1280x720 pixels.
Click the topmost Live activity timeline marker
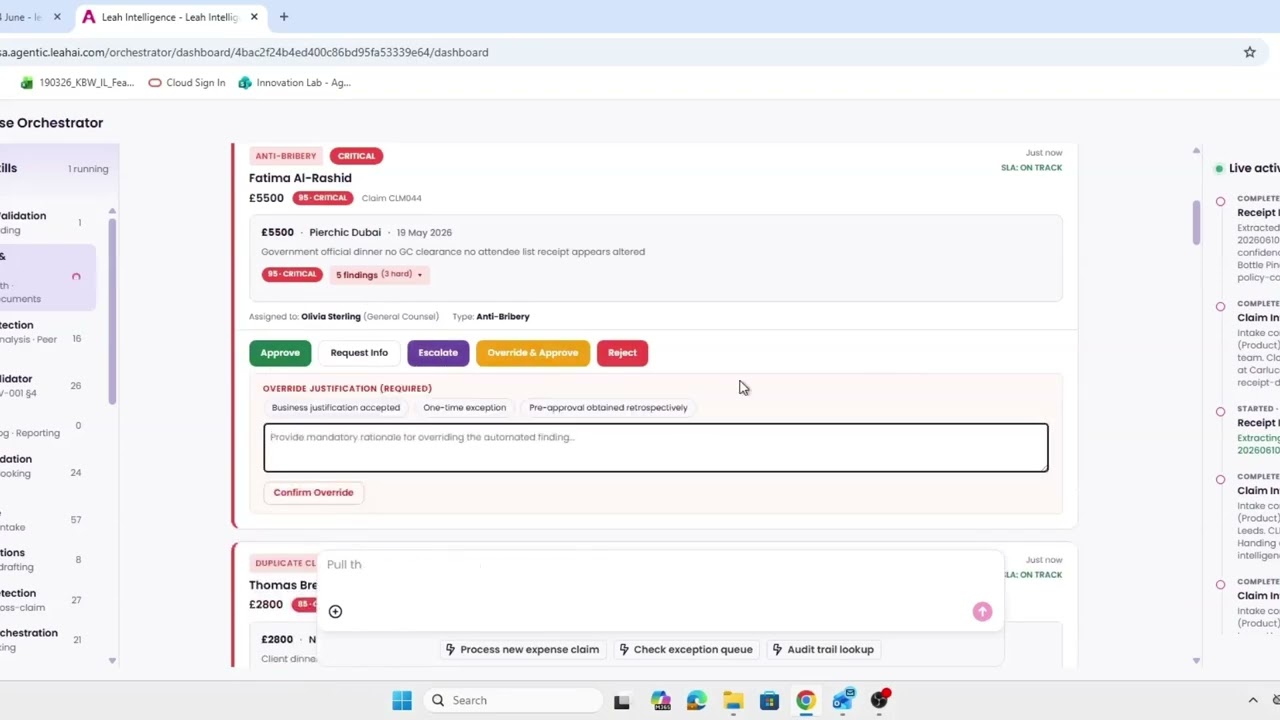(x=1220, y=202)
